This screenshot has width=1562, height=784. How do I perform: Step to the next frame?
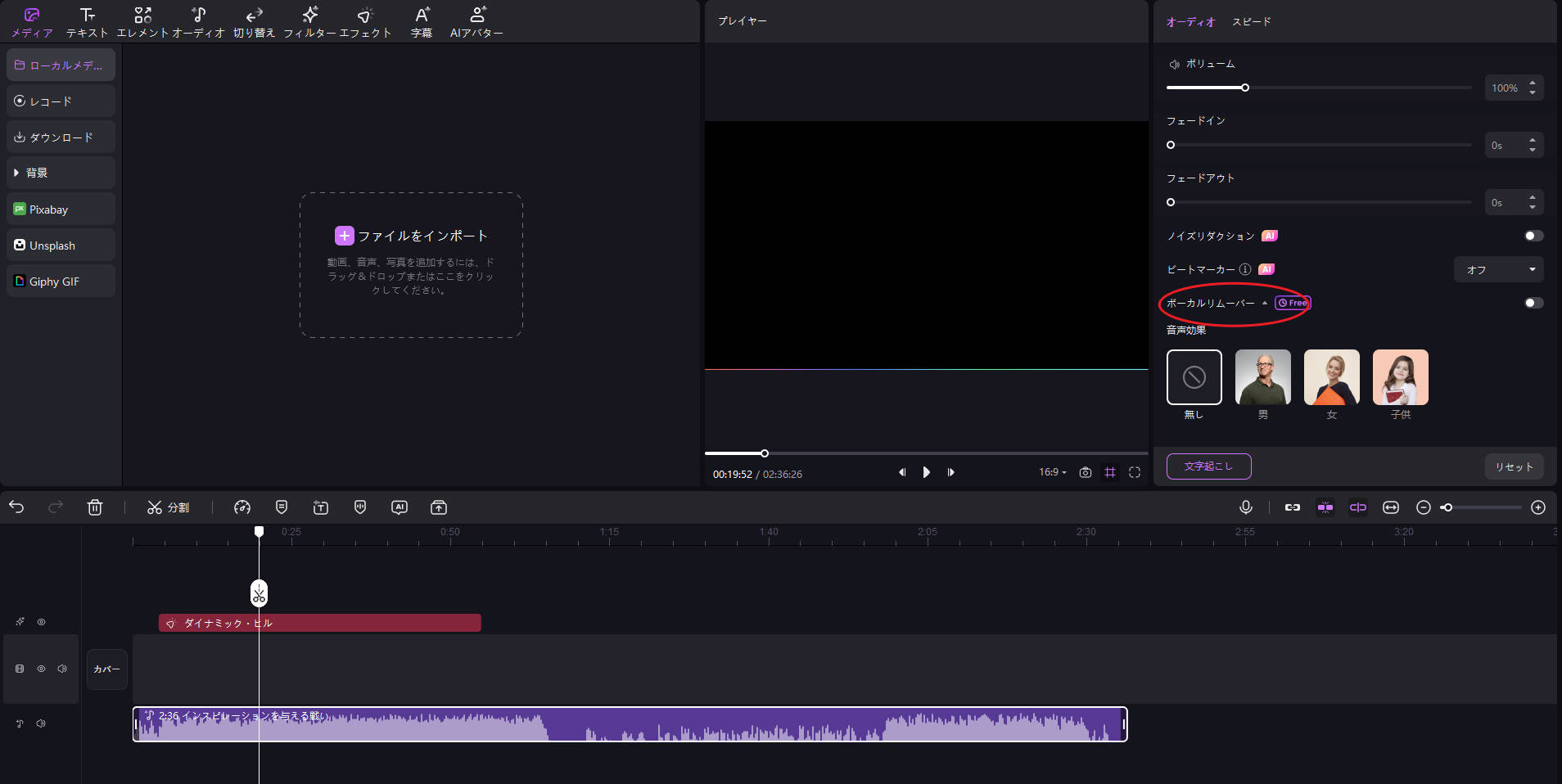[x=950, y=472]
